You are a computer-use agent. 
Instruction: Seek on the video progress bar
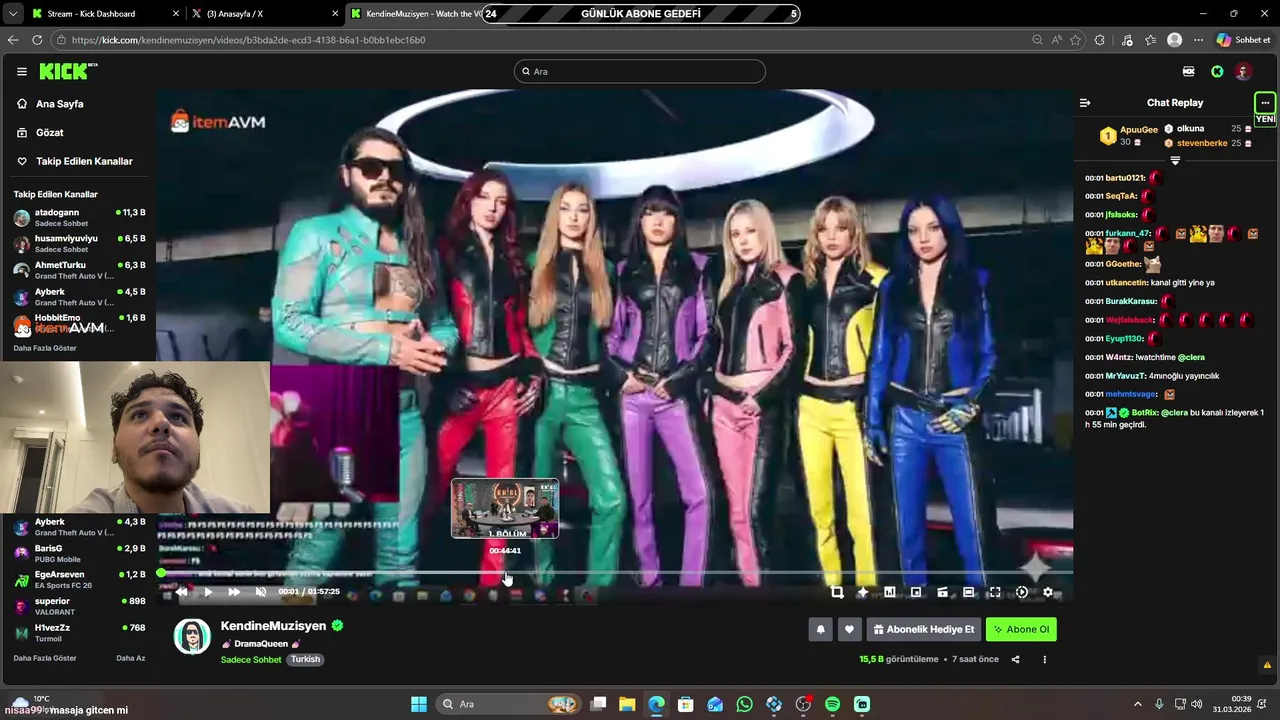(615, 574)
